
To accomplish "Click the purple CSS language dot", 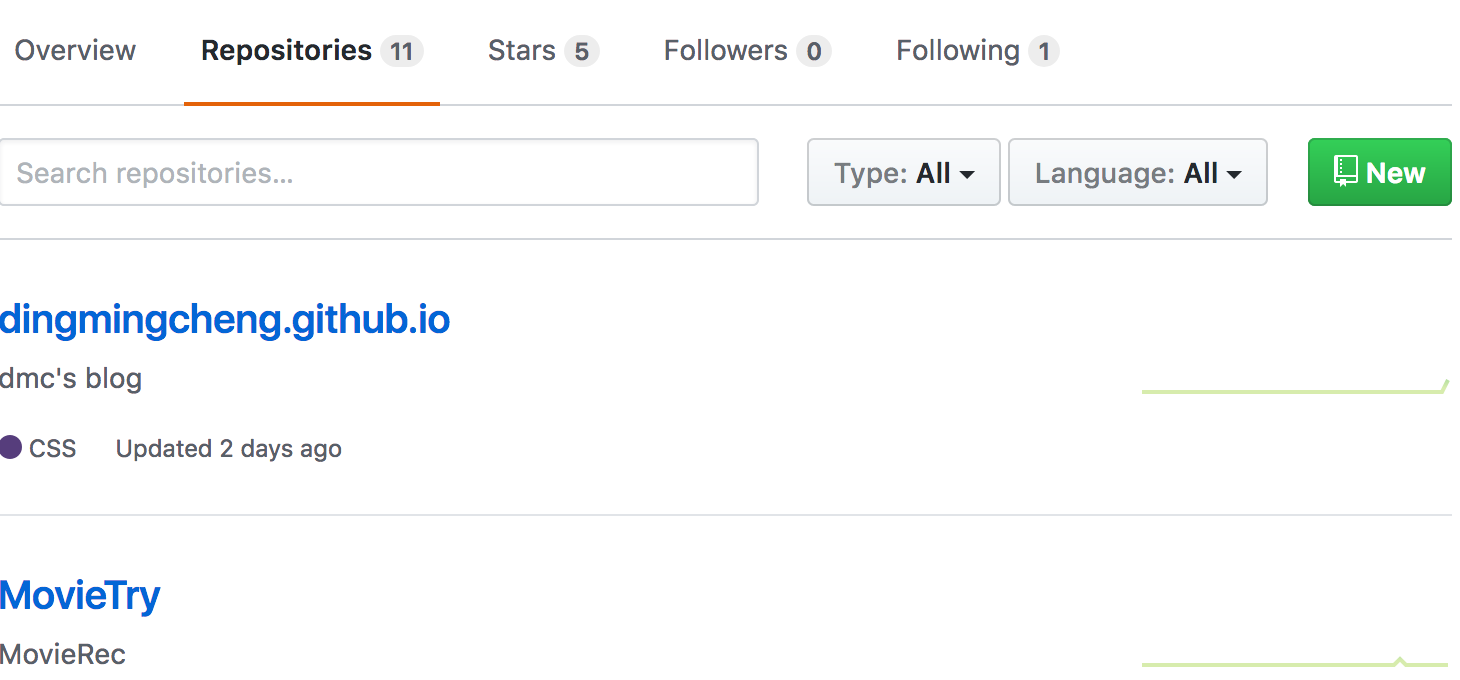I will pos(10,448).
